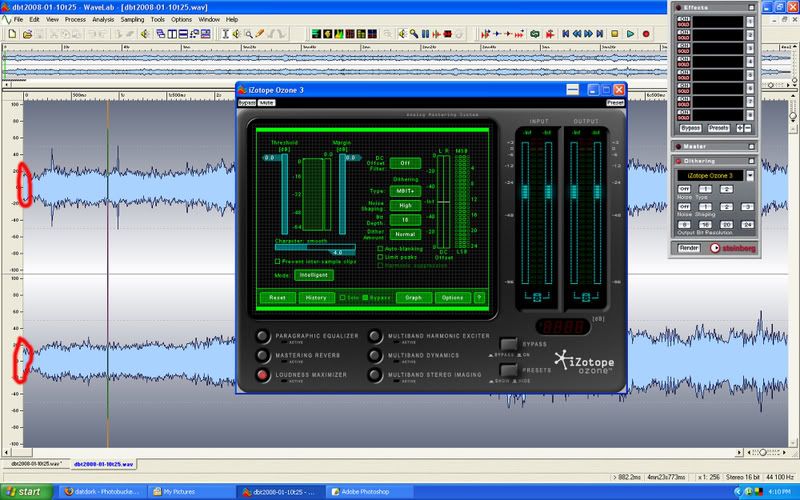Change Dither Amount Normal selector
The width and height of the screenshot is (800, 500).
(x=405, y=234)
